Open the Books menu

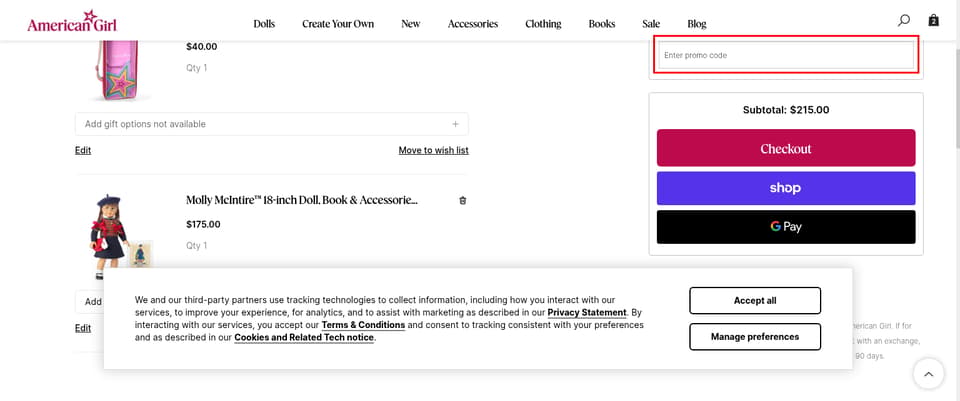coord(602,24)
